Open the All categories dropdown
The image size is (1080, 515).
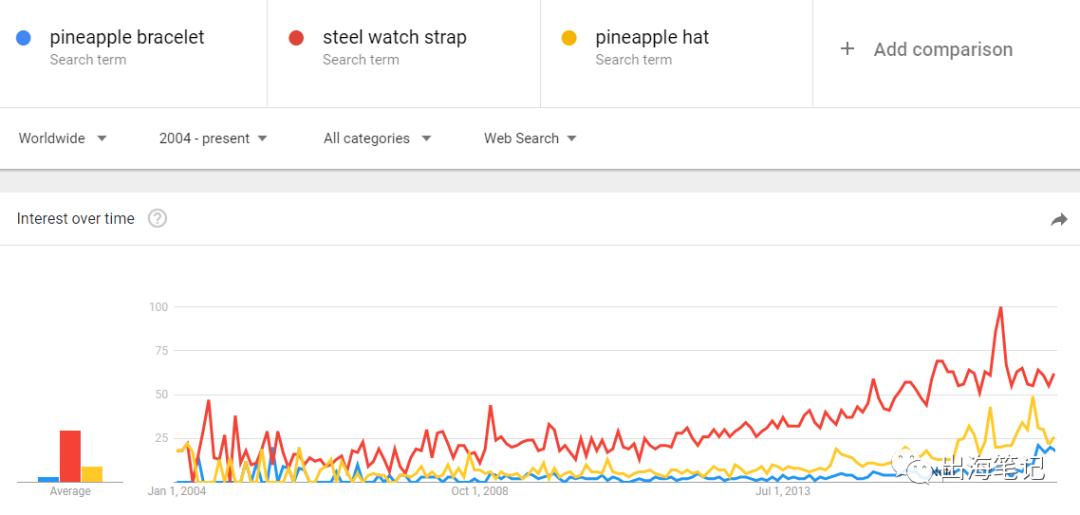tap(377, 138)
